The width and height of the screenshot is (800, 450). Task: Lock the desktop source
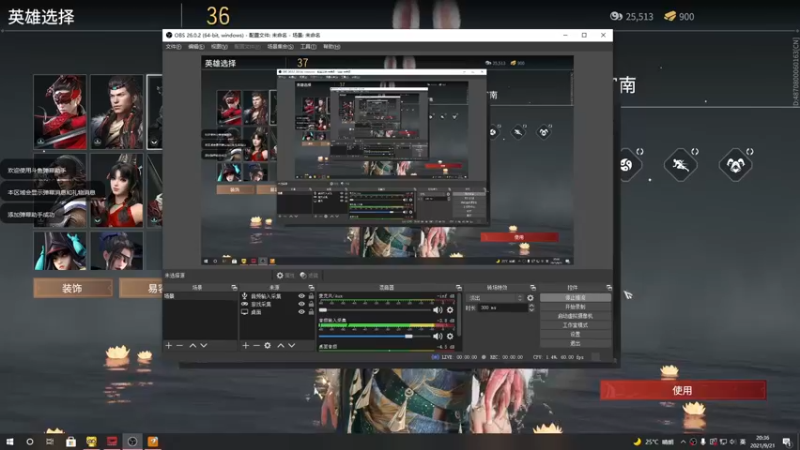(311, 312)
